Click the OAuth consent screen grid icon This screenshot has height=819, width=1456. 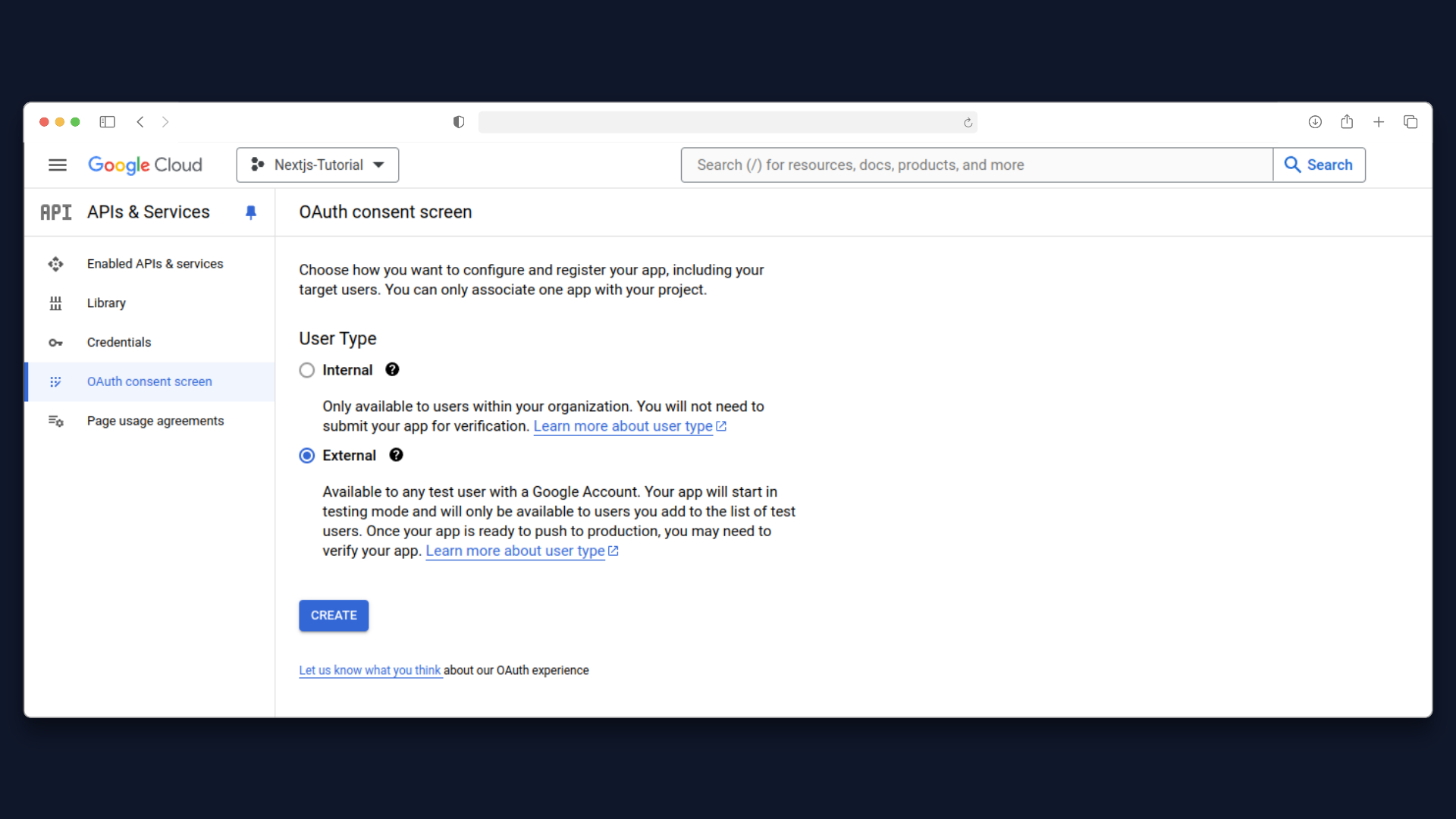(55, 381)
